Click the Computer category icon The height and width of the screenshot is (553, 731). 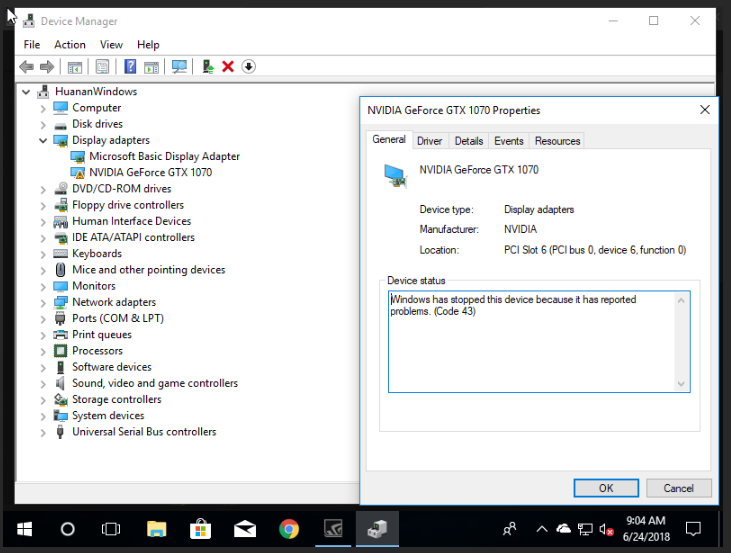pyautogui.click(x=61, y=108)
